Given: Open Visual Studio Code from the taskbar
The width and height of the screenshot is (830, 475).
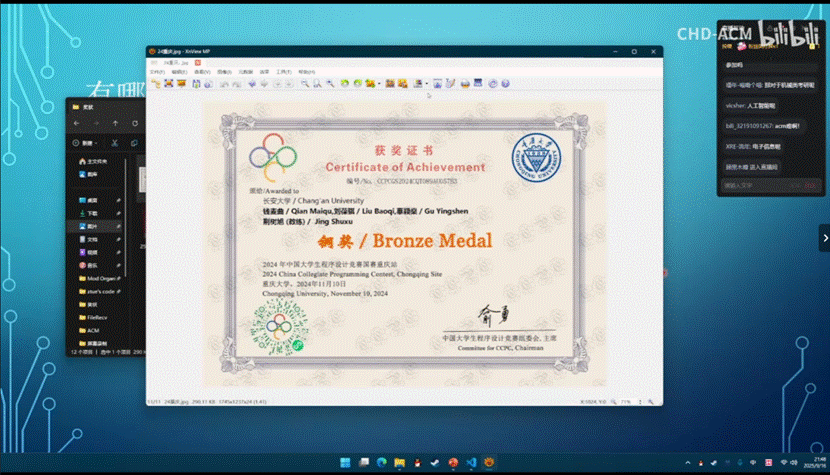Looking at the screenshot, I should pos(469,463).
